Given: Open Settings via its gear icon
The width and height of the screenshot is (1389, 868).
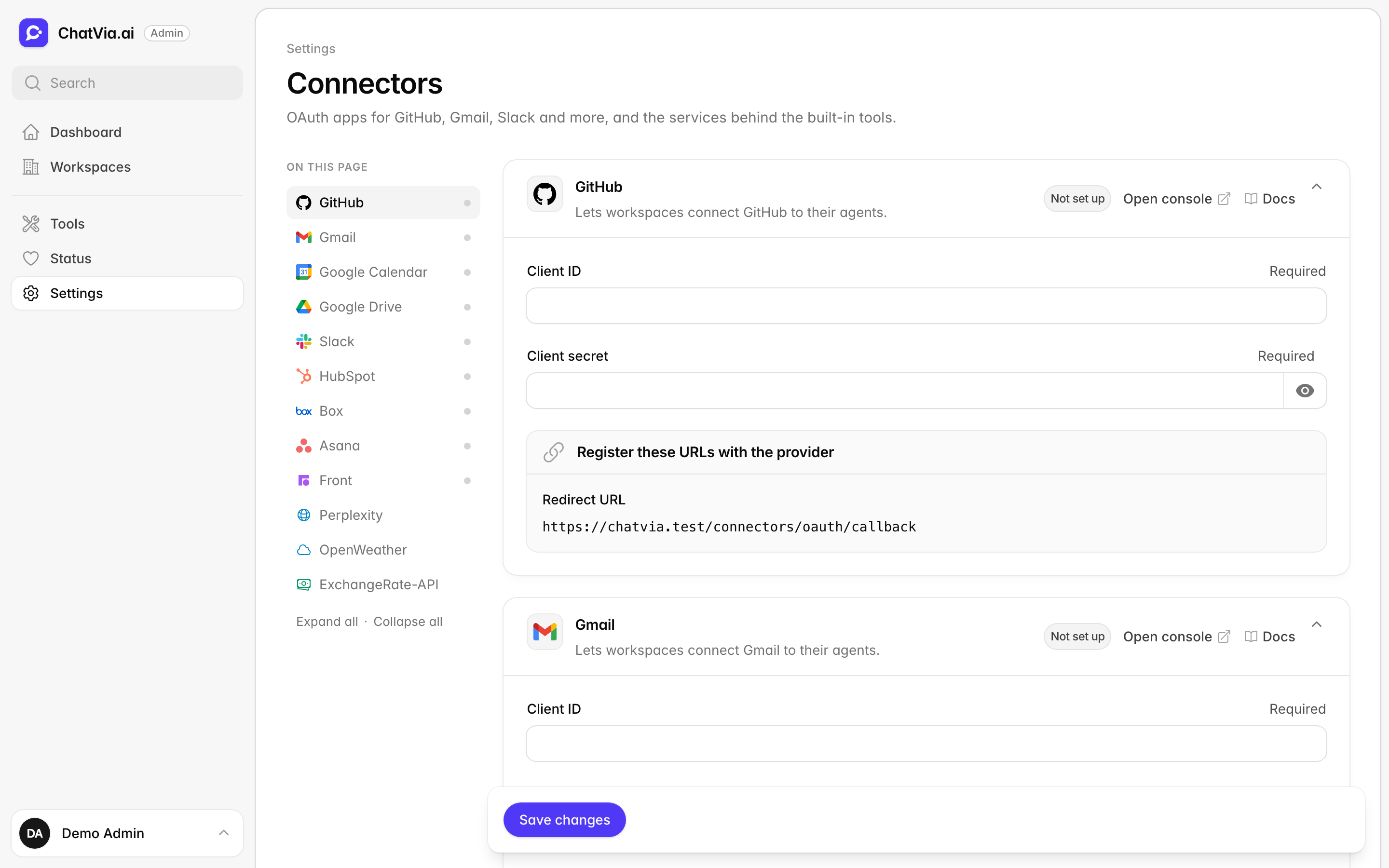Looking at the screenshot, I should (x=31, y=293).
